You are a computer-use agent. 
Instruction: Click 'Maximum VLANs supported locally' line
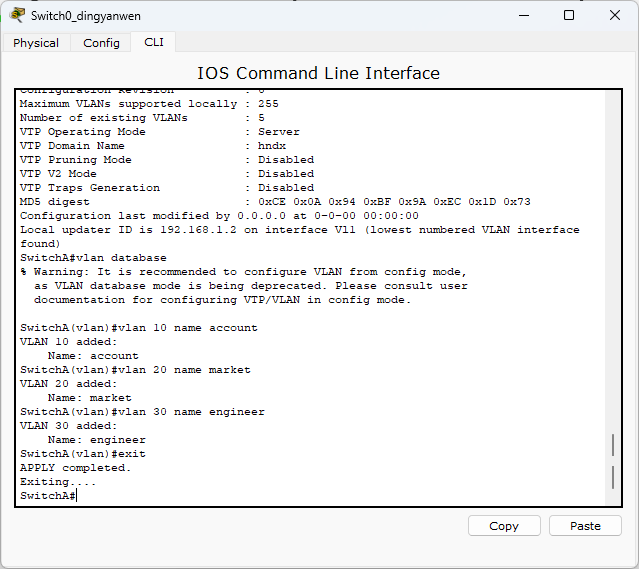tap(149, 104)
